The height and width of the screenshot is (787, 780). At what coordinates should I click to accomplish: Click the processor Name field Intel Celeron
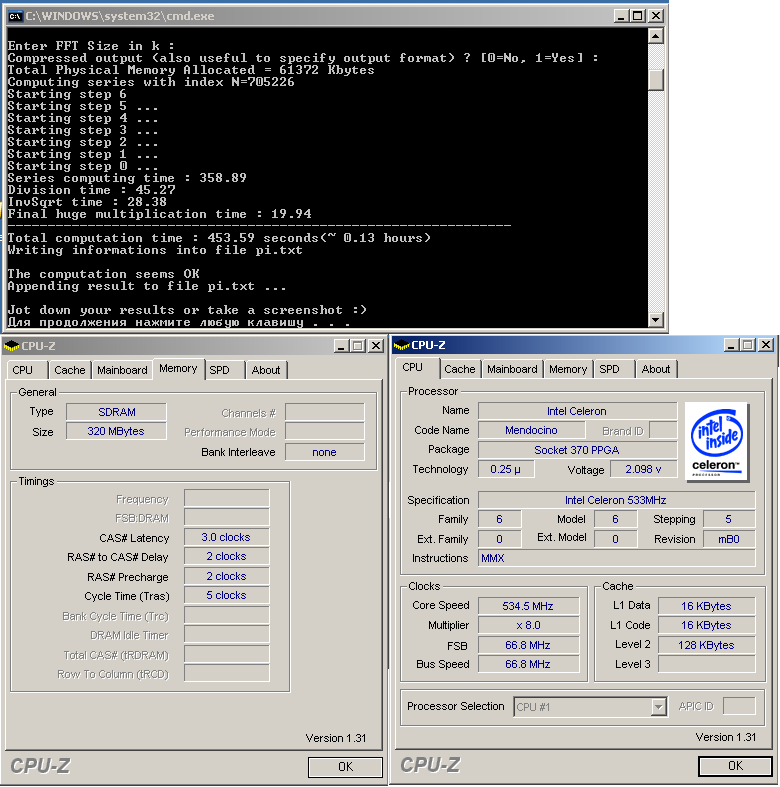pyautogui.click(x=577, y=411)
